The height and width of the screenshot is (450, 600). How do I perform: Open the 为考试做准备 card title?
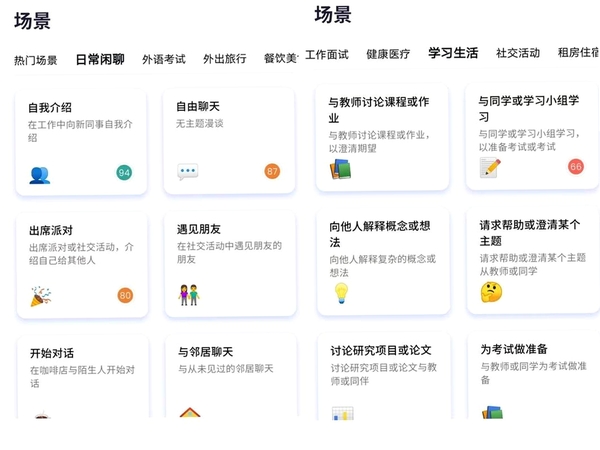tap(514, 349)
